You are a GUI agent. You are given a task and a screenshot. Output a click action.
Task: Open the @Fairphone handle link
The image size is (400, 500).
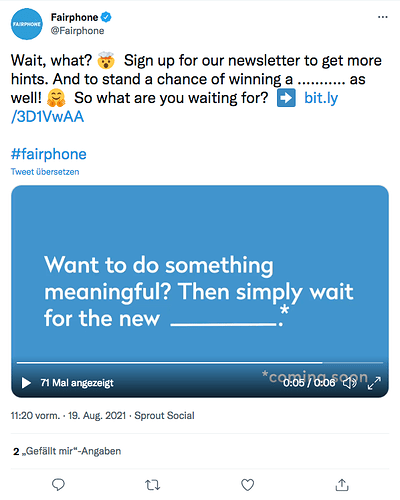pyautogui.click(x=77, y=31)
